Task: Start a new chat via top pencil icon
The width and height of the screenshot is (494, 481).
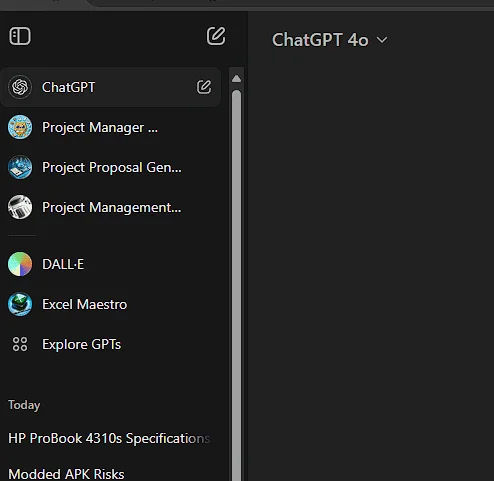Action: (216, 36)
